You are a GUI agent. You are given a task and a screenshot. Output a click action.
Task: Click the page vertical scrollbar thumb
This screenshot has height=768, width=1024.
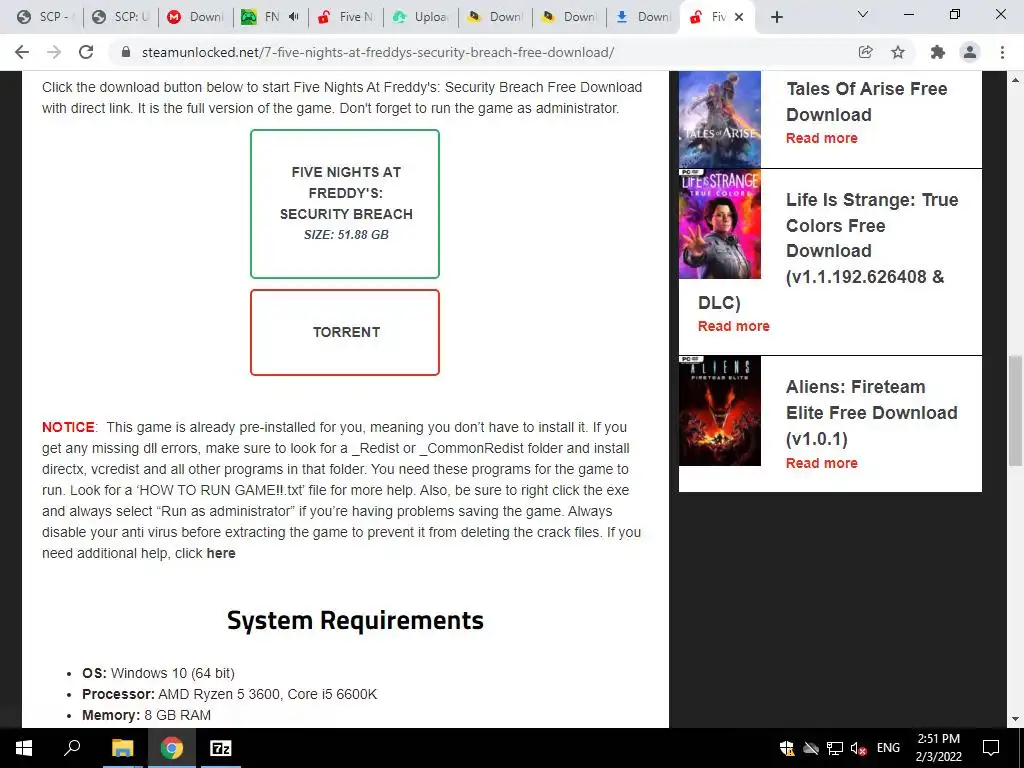pyautogui.click(x=1015, y=411)
